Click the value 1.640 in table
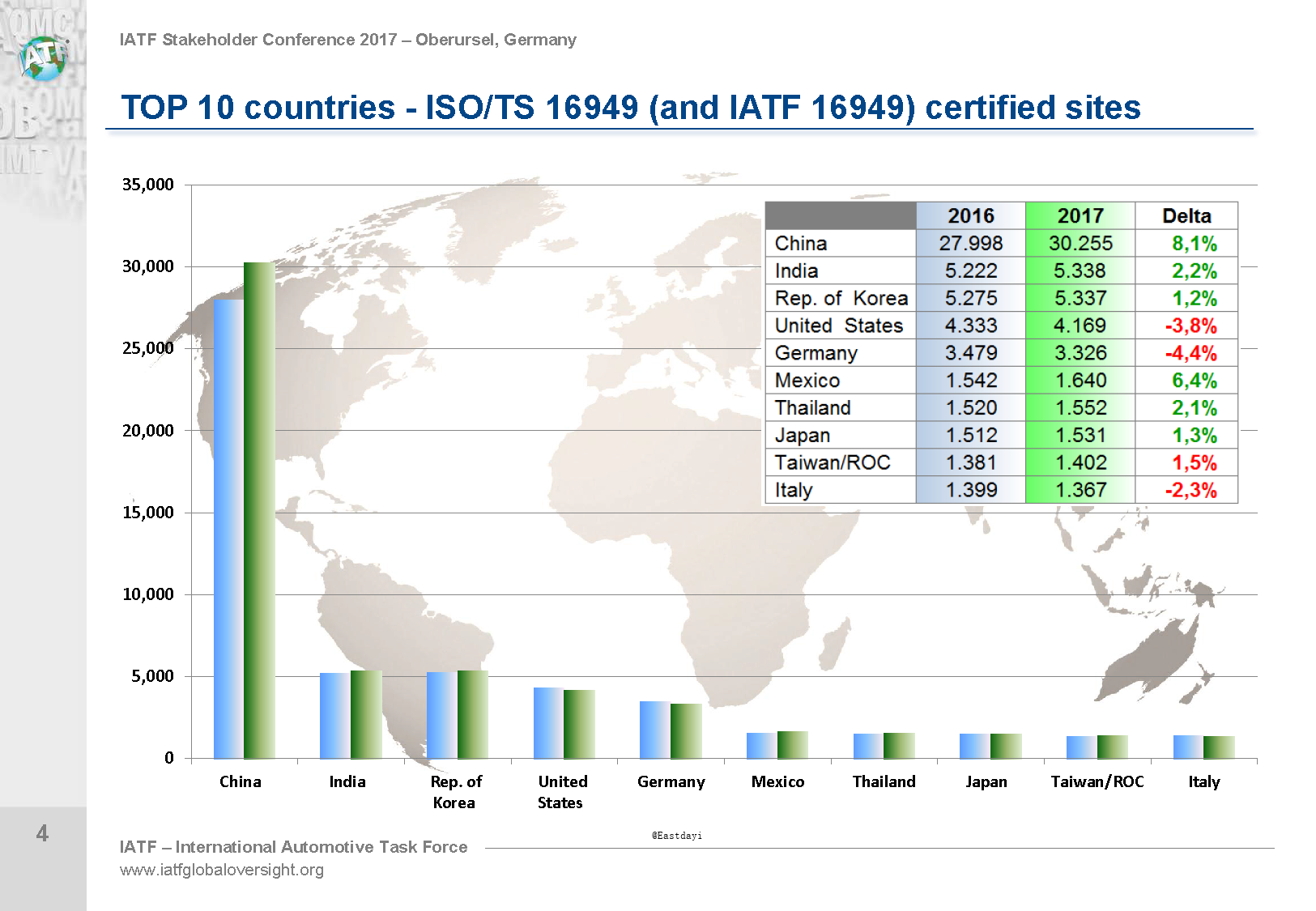The width and height of the screenshot is (1316, 911). 1080,381
